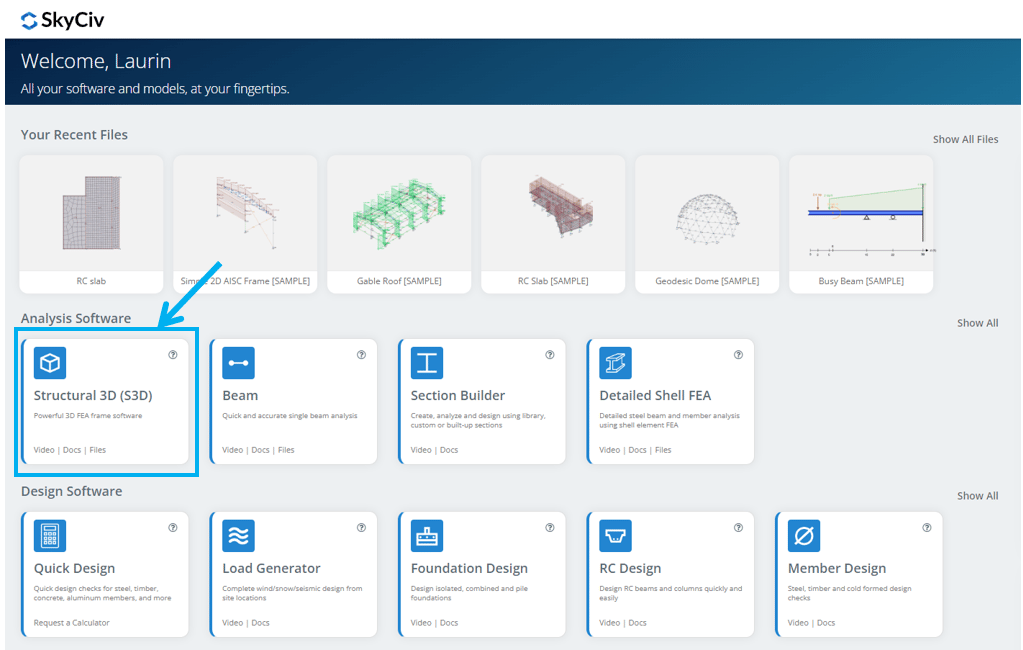Open Member Design Docs link
The height and width of the screenshot is (650, 1023).
pos(826,623)
